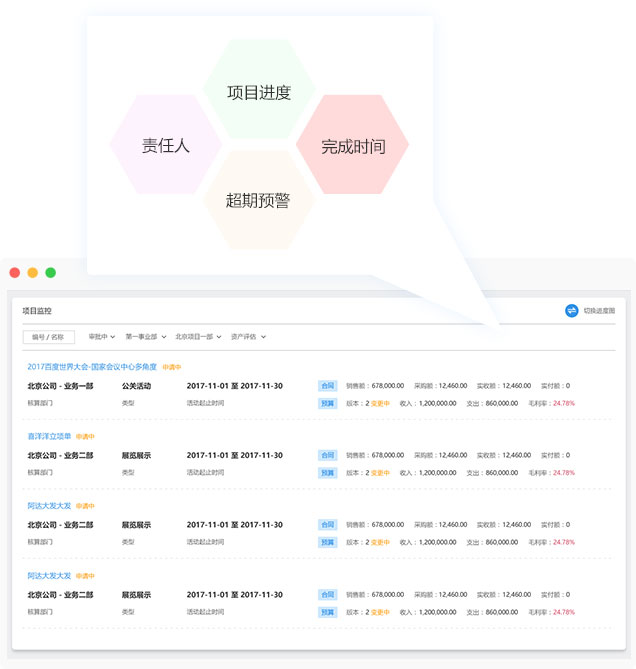Click the green macOS maximize window dot
636x669 pixels.
tap(51, 272)
